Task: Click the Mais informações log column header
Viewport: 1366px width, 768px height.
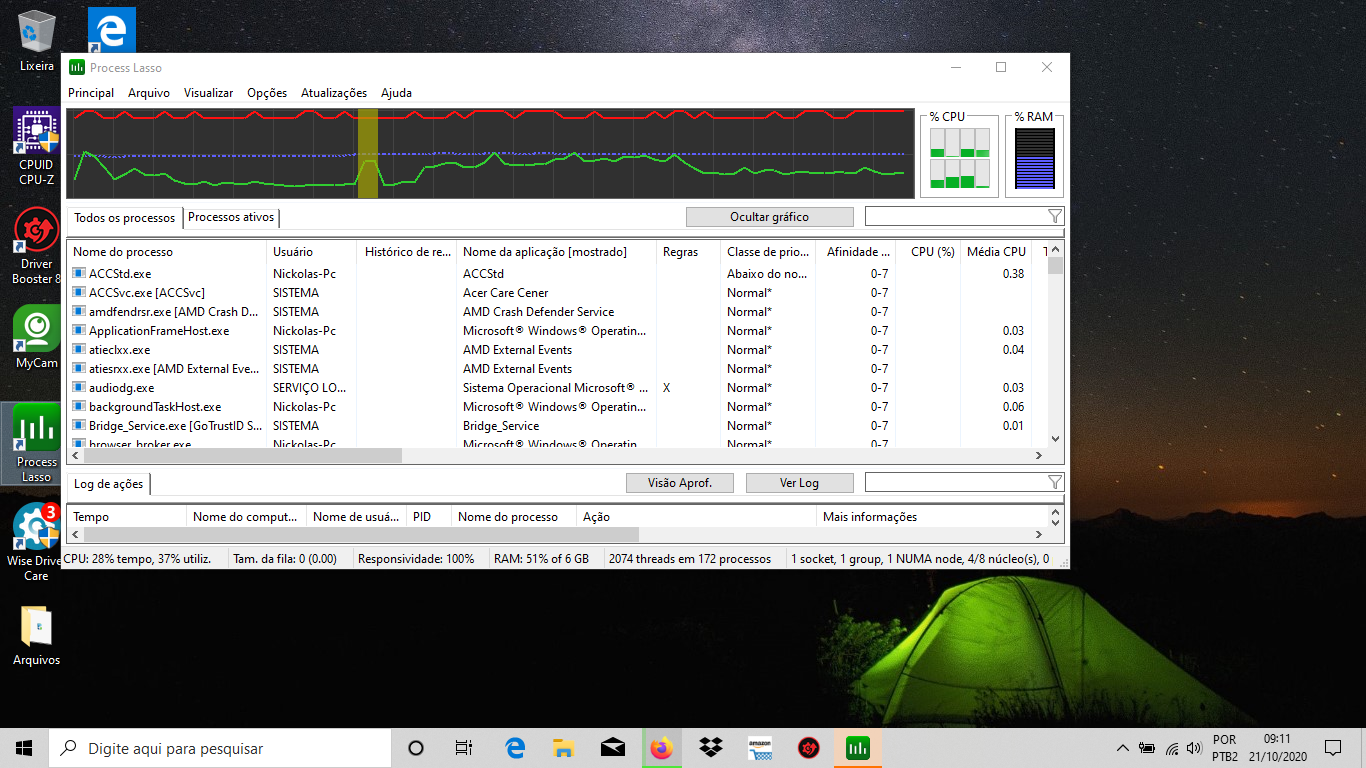Action: pos(931,517)
